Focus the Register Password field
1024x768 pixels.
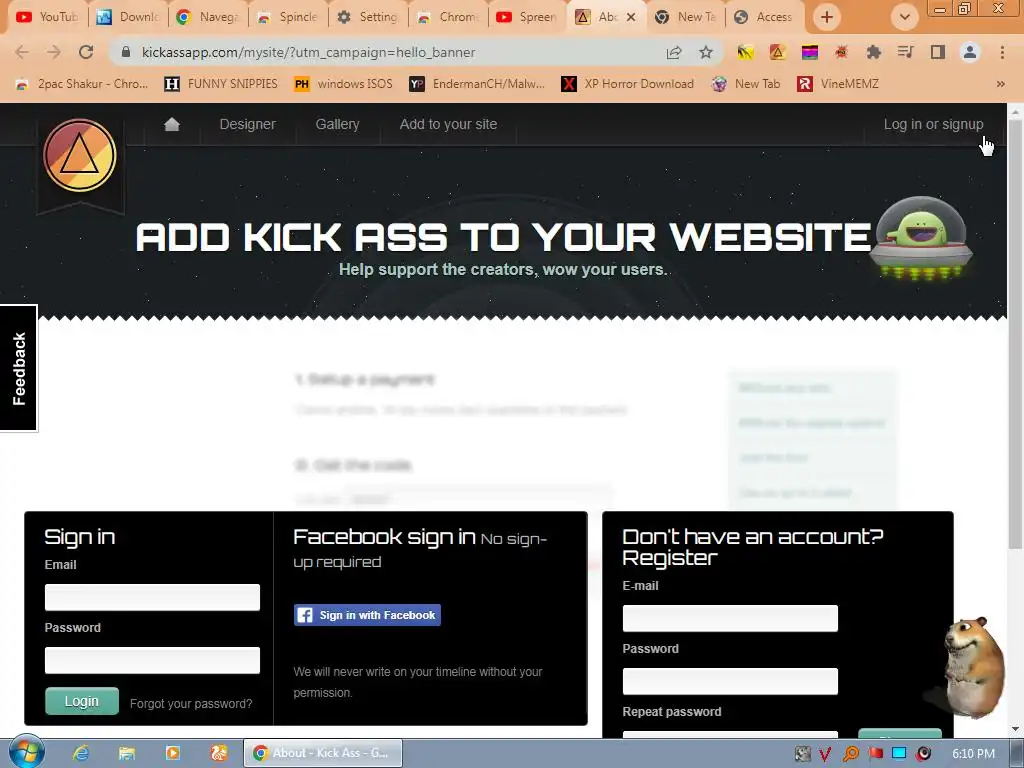[x=730, y=681]
